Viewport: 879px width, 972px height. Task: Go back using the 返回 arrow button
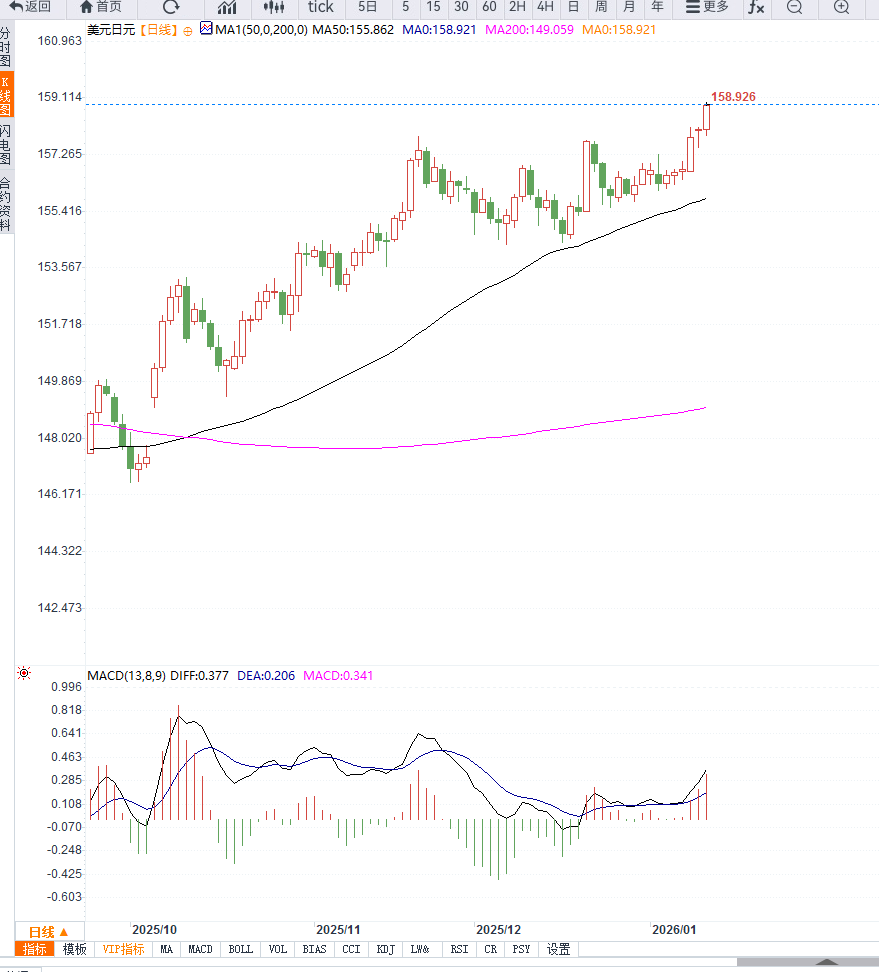30,7
